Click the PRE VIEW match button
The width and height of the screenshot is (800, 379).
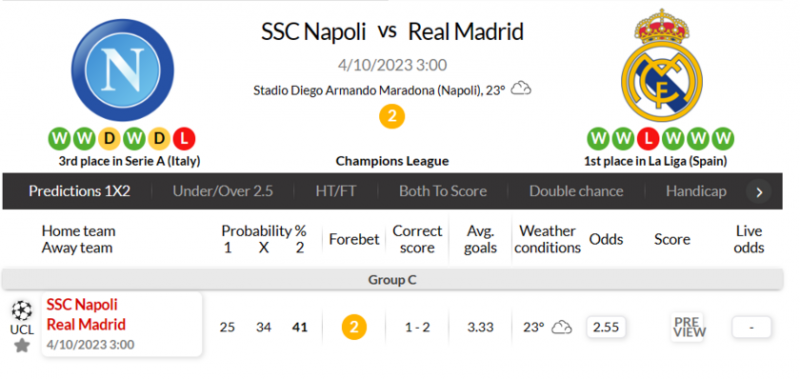(x=687, y=327)
